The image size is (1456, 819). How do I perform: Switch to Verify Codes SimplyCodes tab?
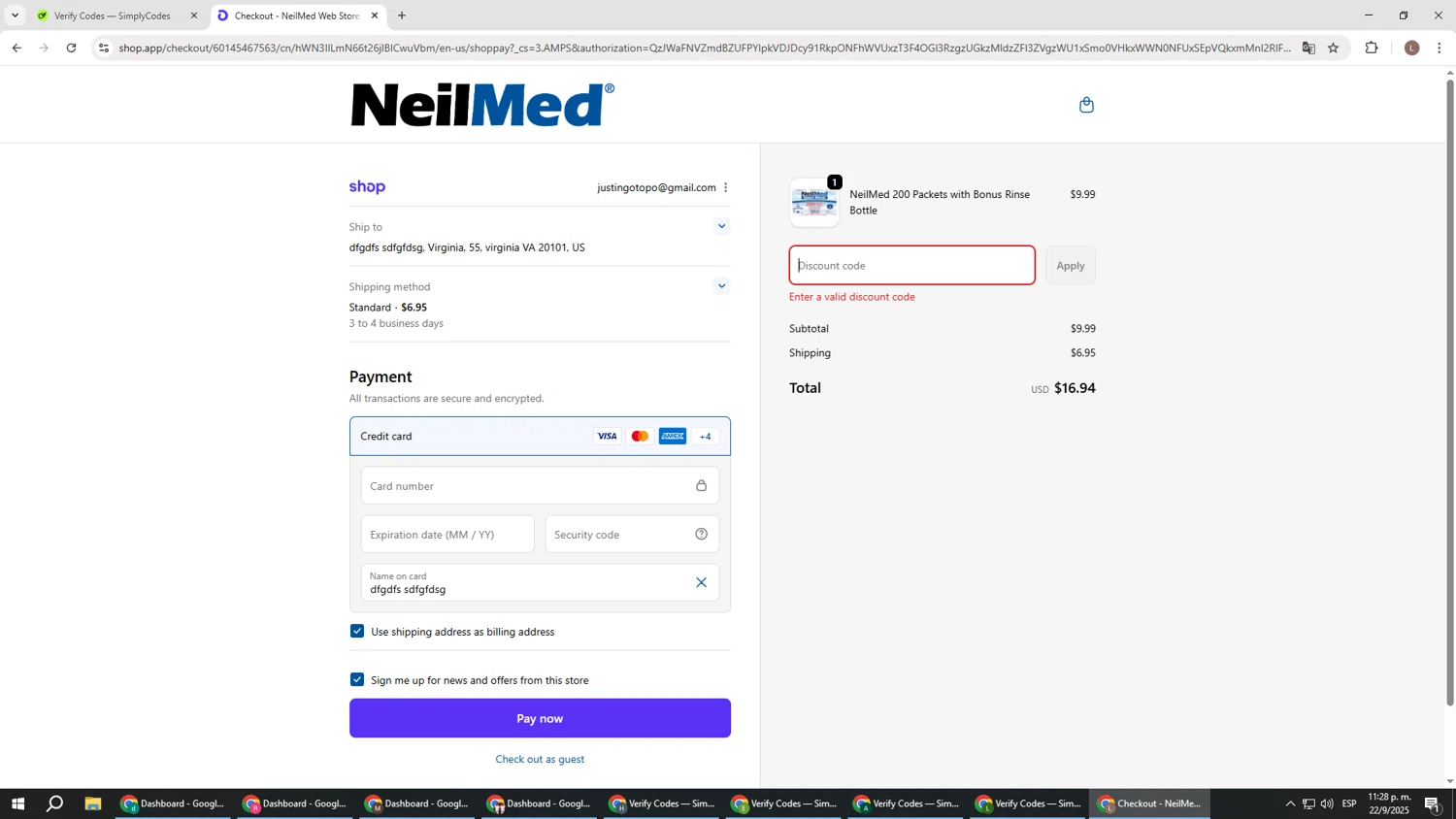112,16
